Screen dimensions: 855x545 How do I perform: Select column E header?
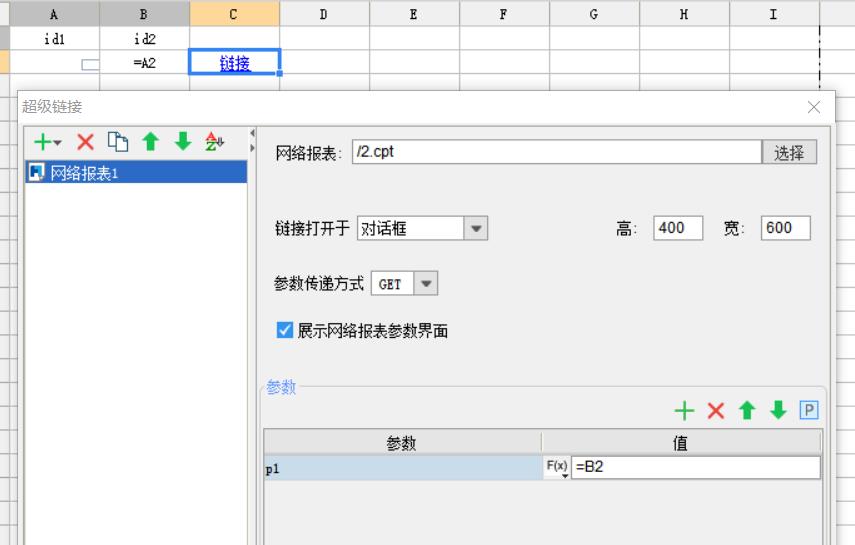click(414, 14)
